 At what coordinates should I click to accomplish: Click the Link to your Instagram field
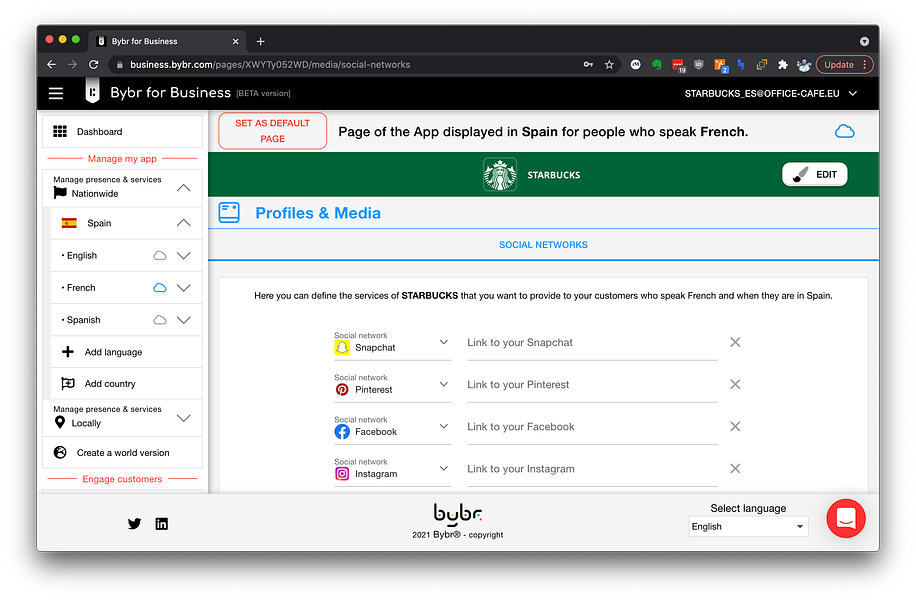click(x=592, y=470)
